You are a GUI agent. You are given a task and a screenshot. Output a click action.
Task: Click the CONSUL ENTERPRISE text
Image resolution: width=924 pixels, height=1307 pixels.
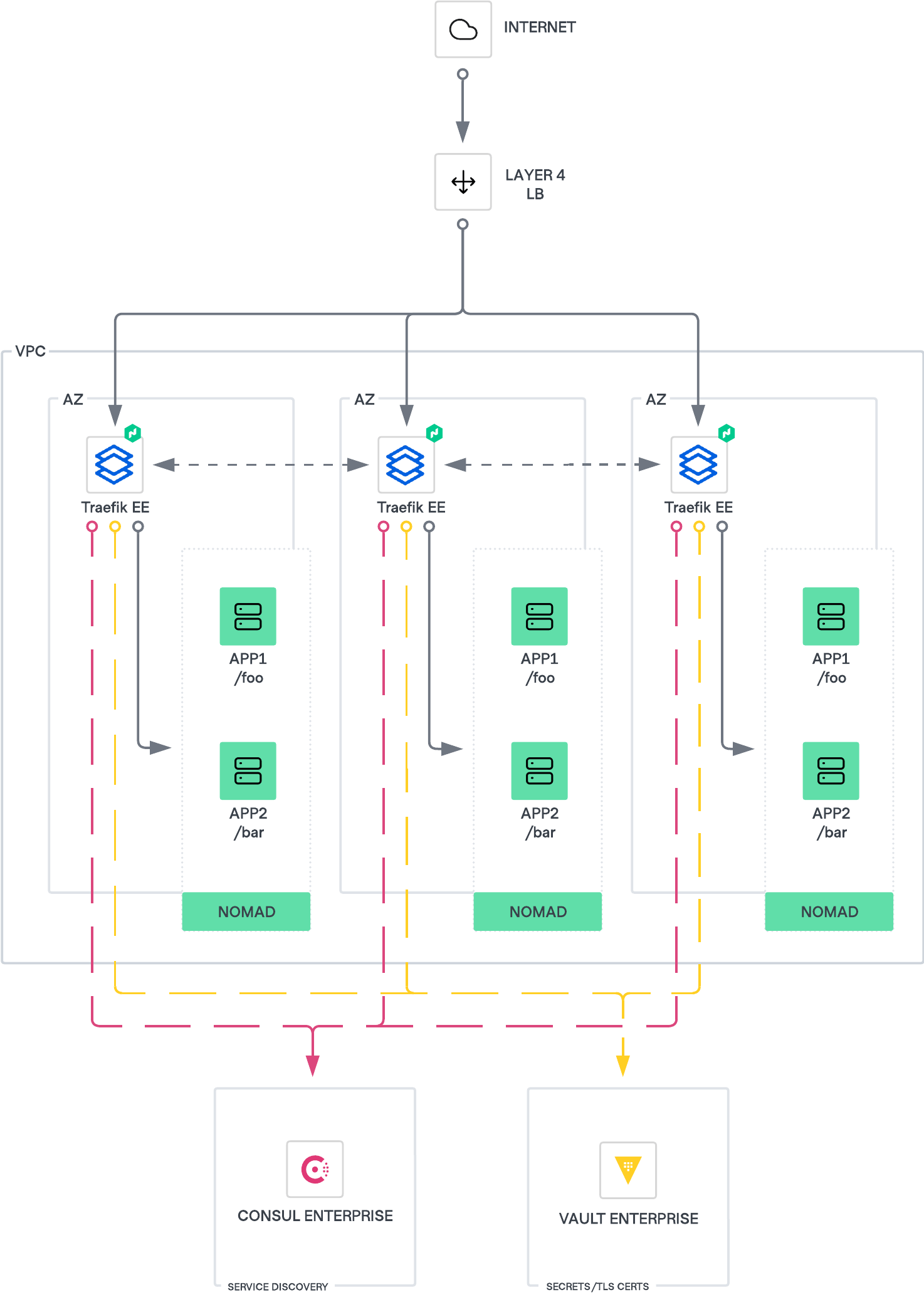pyautogui.click(x=315, y=1215)
